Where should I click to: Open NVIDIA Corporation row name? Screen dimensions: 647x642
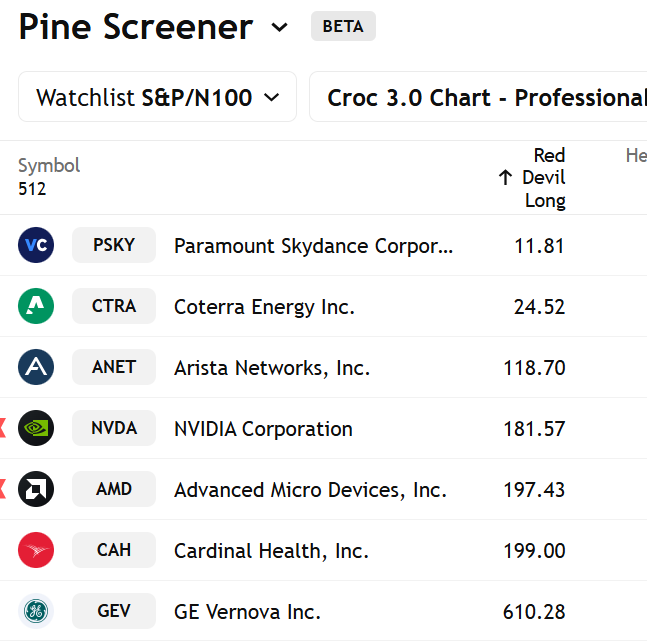pos(263,429)
